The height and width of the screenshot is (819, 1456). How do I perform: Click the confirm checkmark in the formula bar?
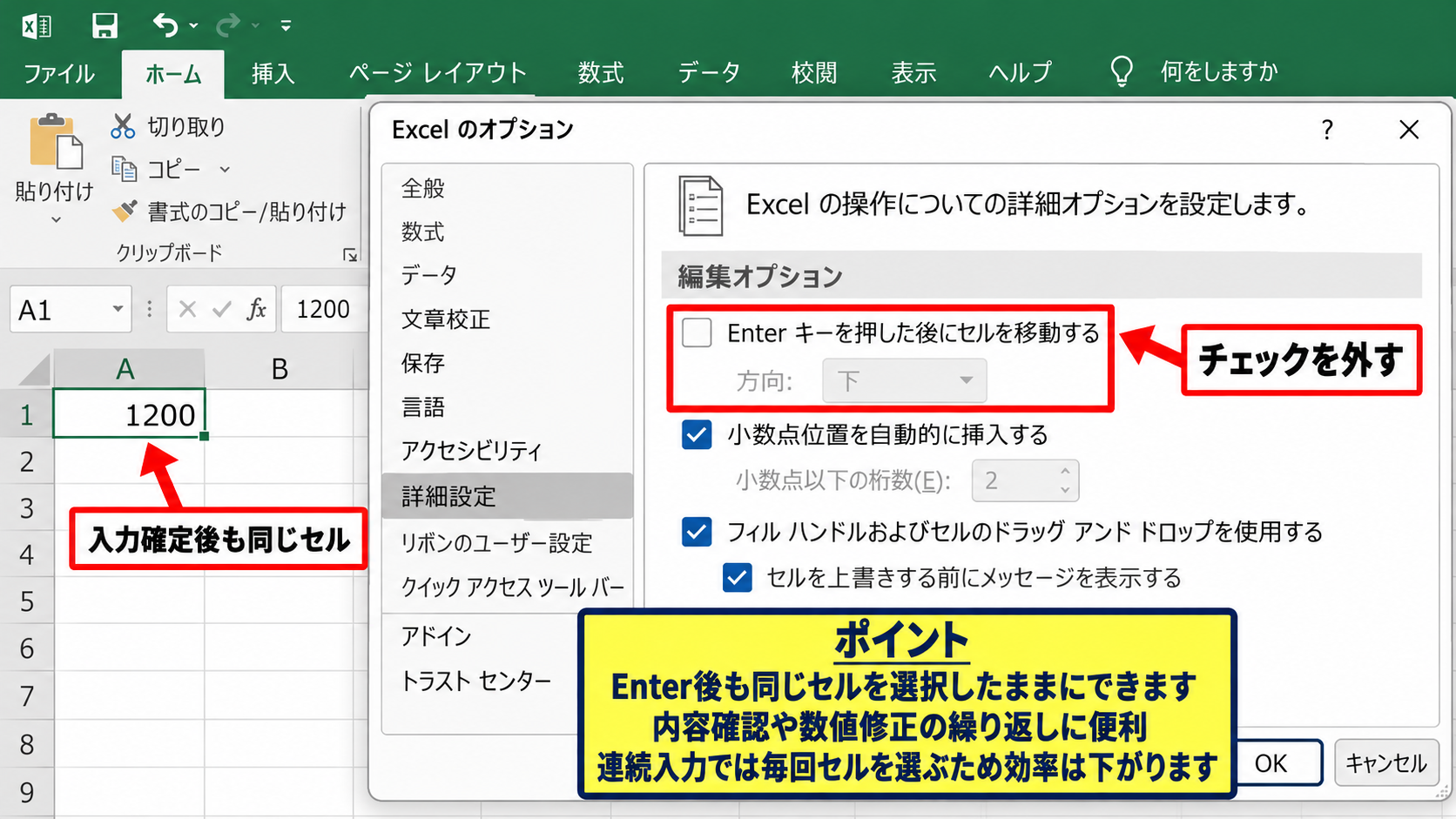(x=222, y=309)
